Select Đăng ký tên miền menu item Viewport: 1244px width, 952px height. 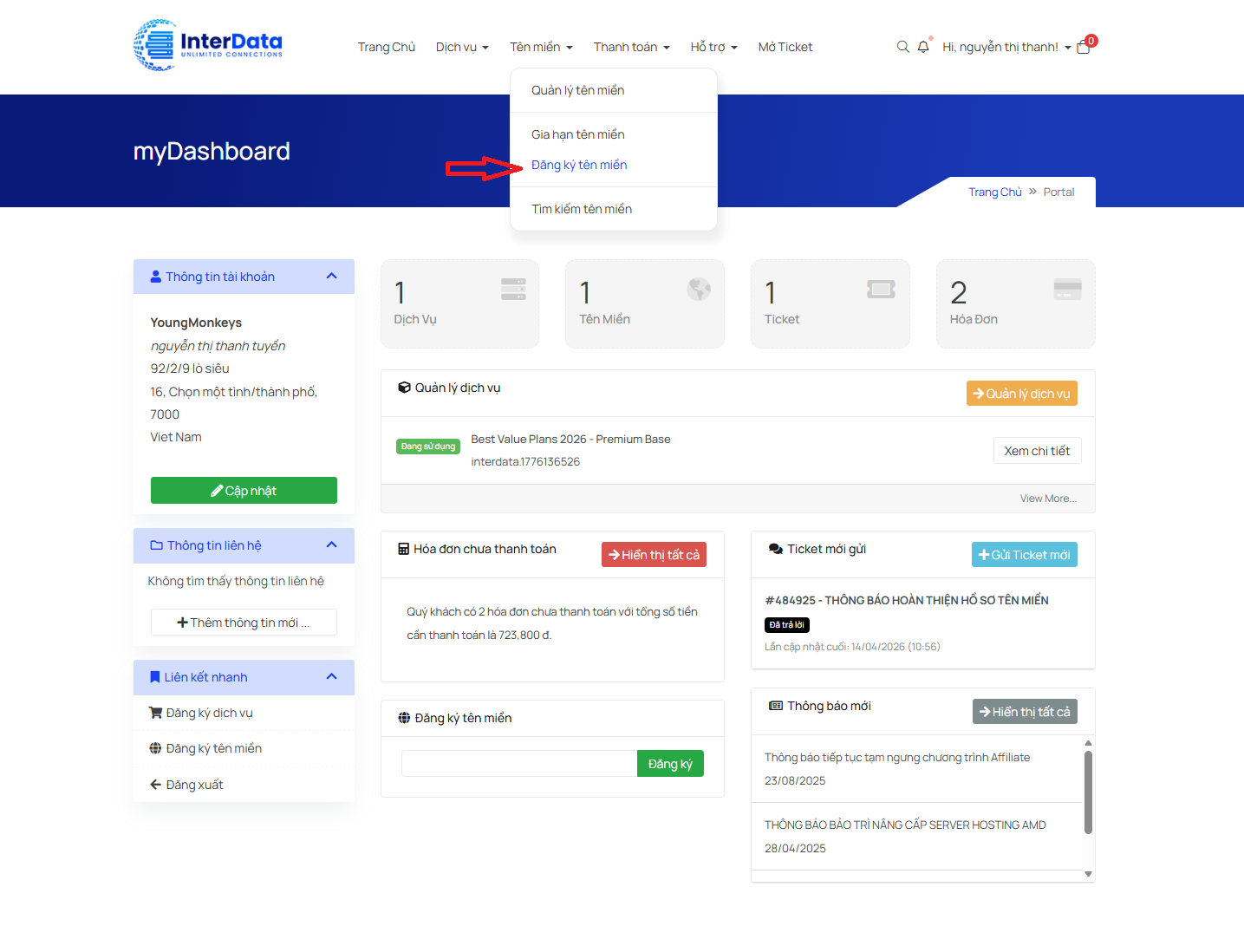(579, 165)
